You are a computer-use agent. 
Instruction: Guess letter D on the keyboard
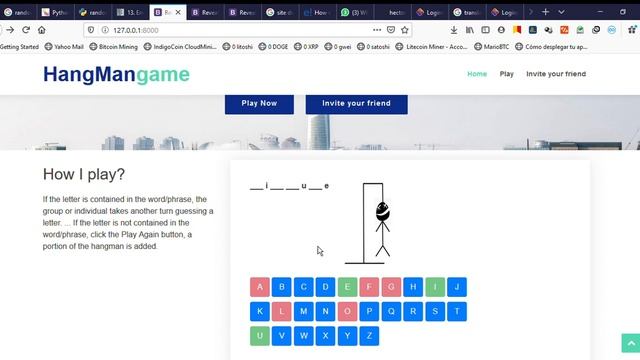coord(325,287)
